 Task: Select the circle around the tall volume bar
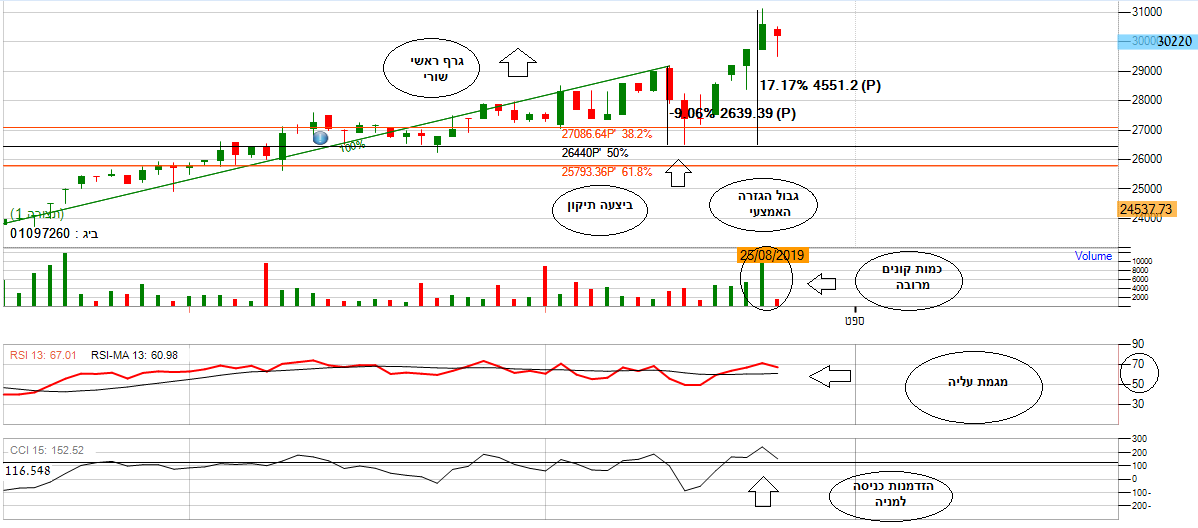pos(764,281)
